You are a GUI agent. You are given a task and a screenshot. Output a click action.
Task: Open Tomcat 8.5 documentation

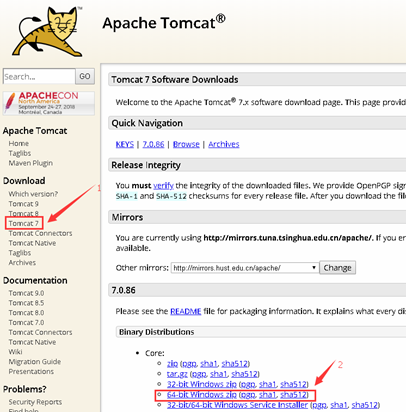pyautogui.click(x=26, y=303)
